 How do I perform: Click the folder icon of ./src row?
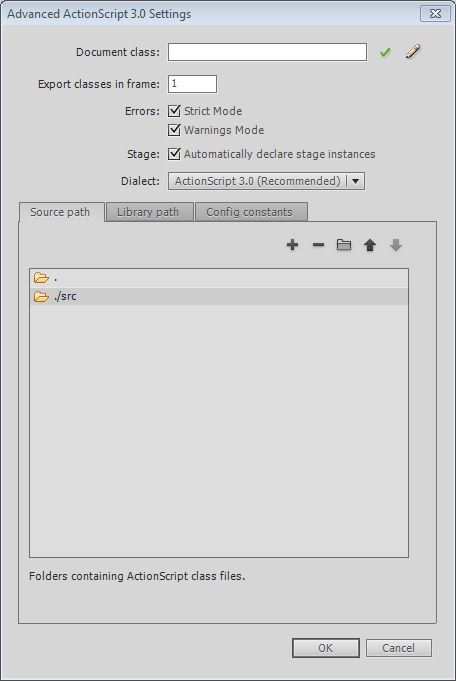(x=41, y=297)
